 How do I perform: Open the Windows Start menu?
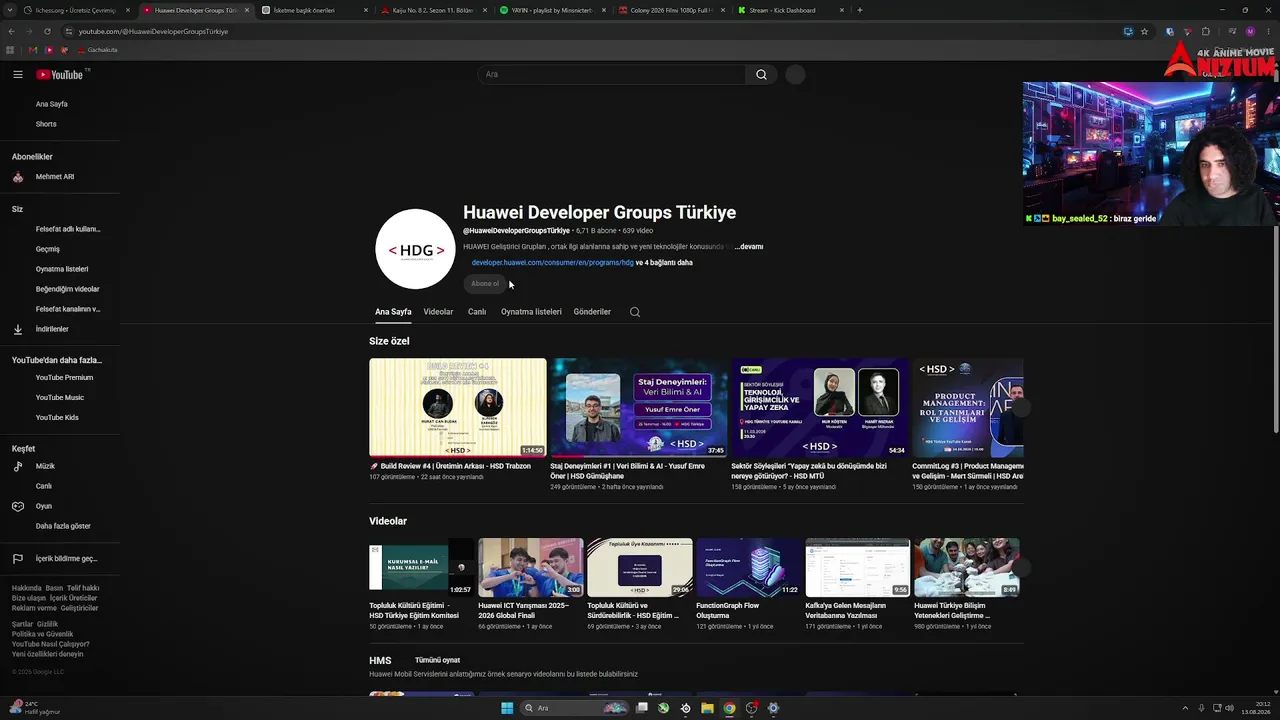click(507, 708)
